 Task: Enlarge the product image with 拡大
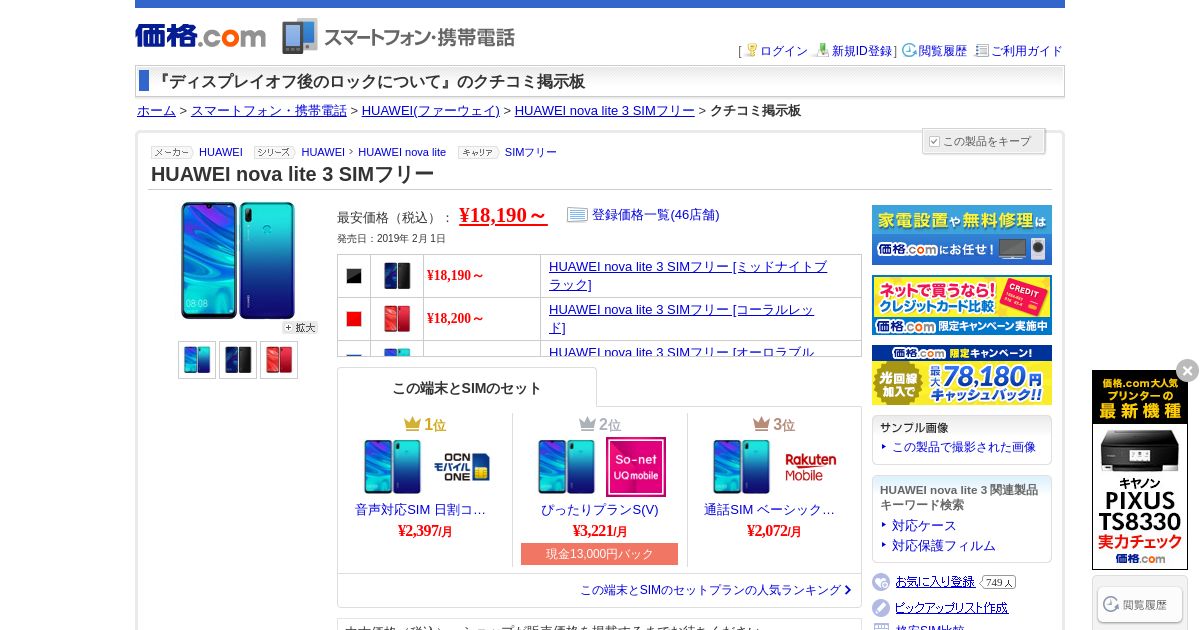(x=300, y=327)
